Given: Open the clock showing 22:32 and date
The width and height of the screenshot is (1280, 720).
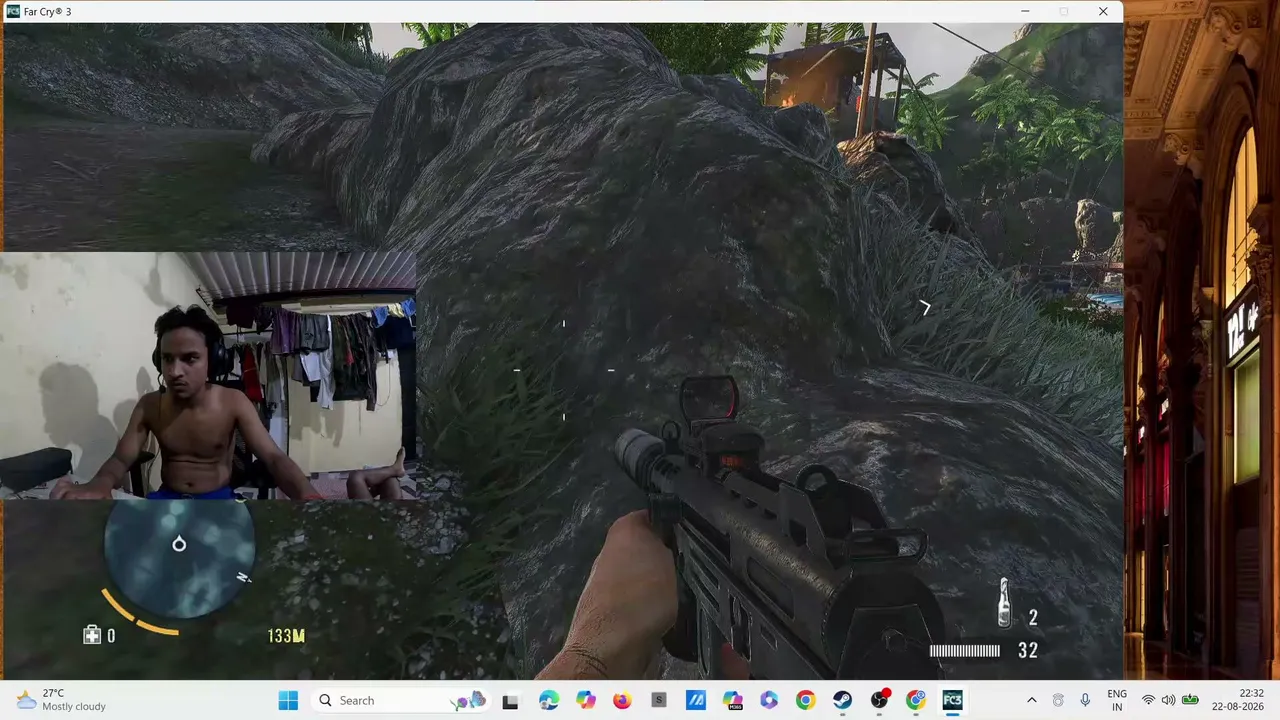Looking at the screenshot, I should [1237, 700].
